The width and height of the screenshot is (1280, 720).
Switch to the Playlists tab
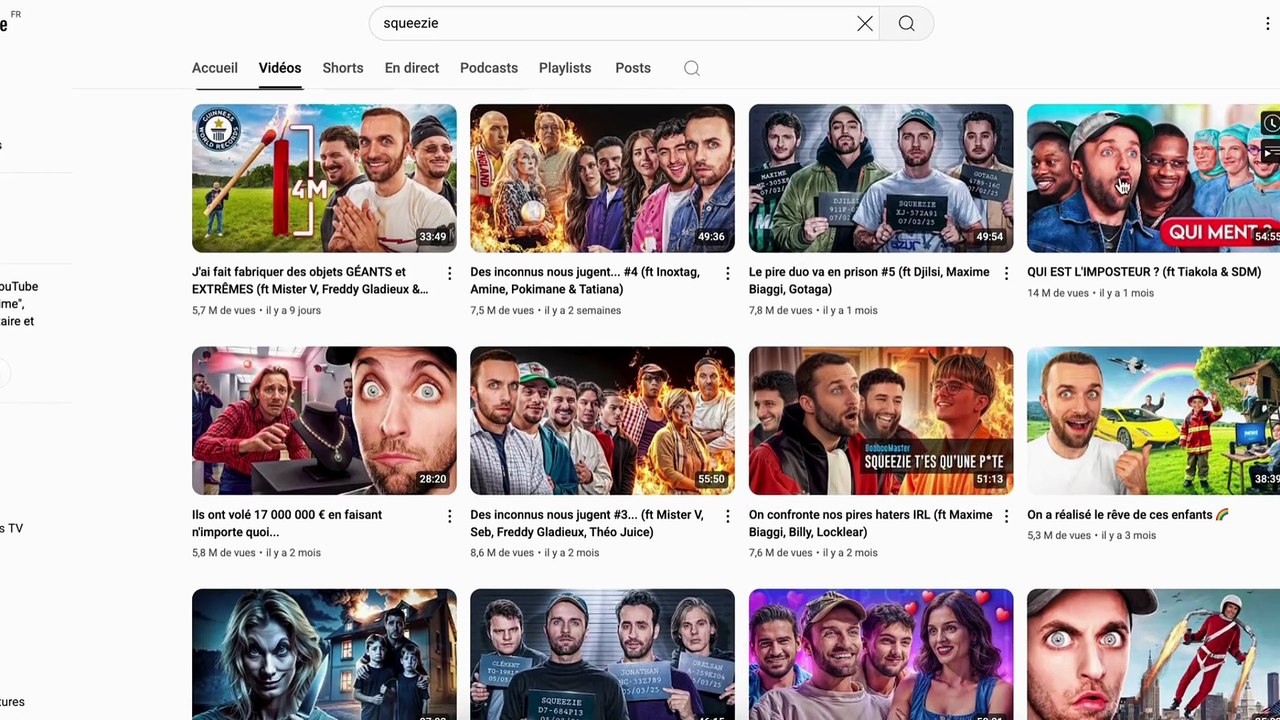click(x=565, y=68)
